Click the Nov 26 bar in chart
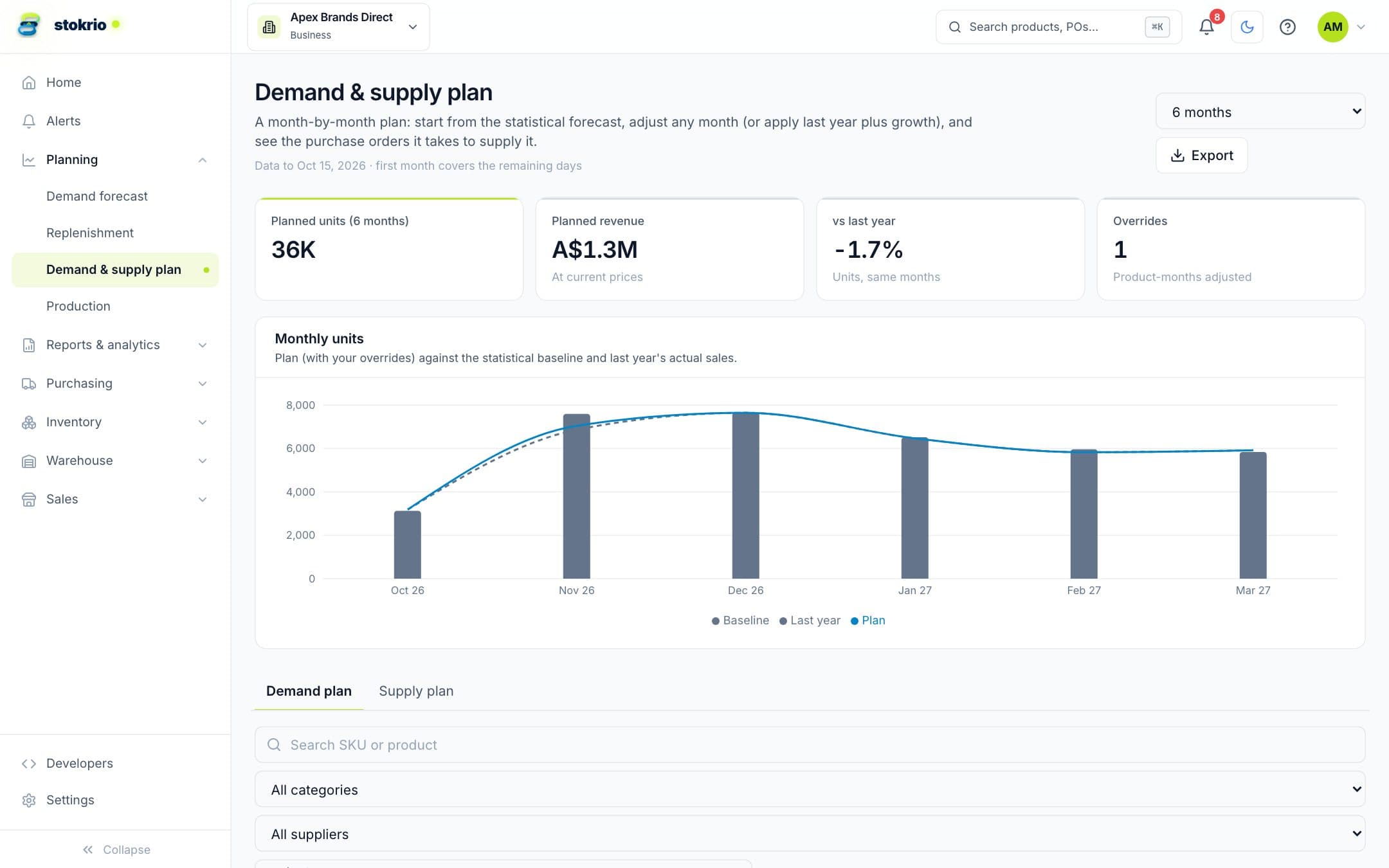 point(576,496)
